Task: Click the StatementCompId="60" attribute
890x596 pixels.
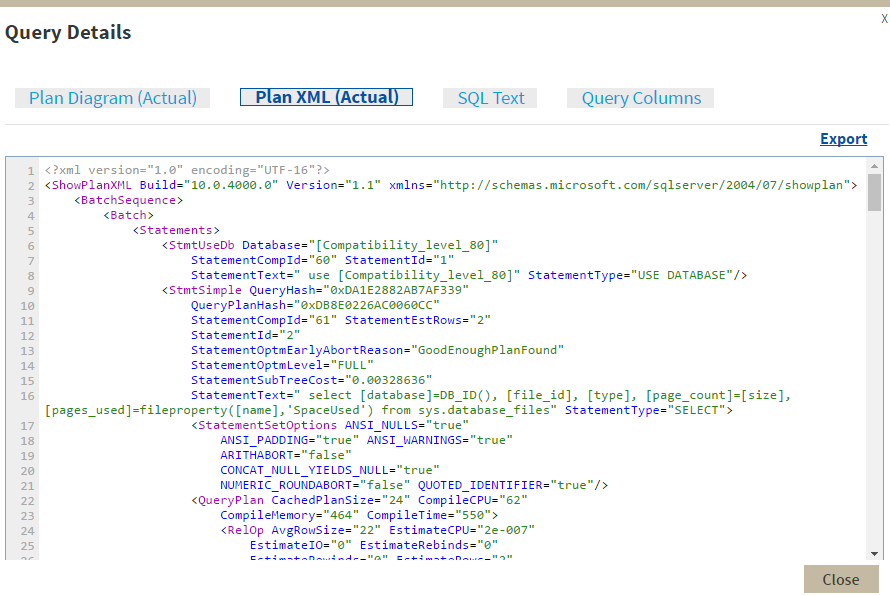Action: point(264,260)
